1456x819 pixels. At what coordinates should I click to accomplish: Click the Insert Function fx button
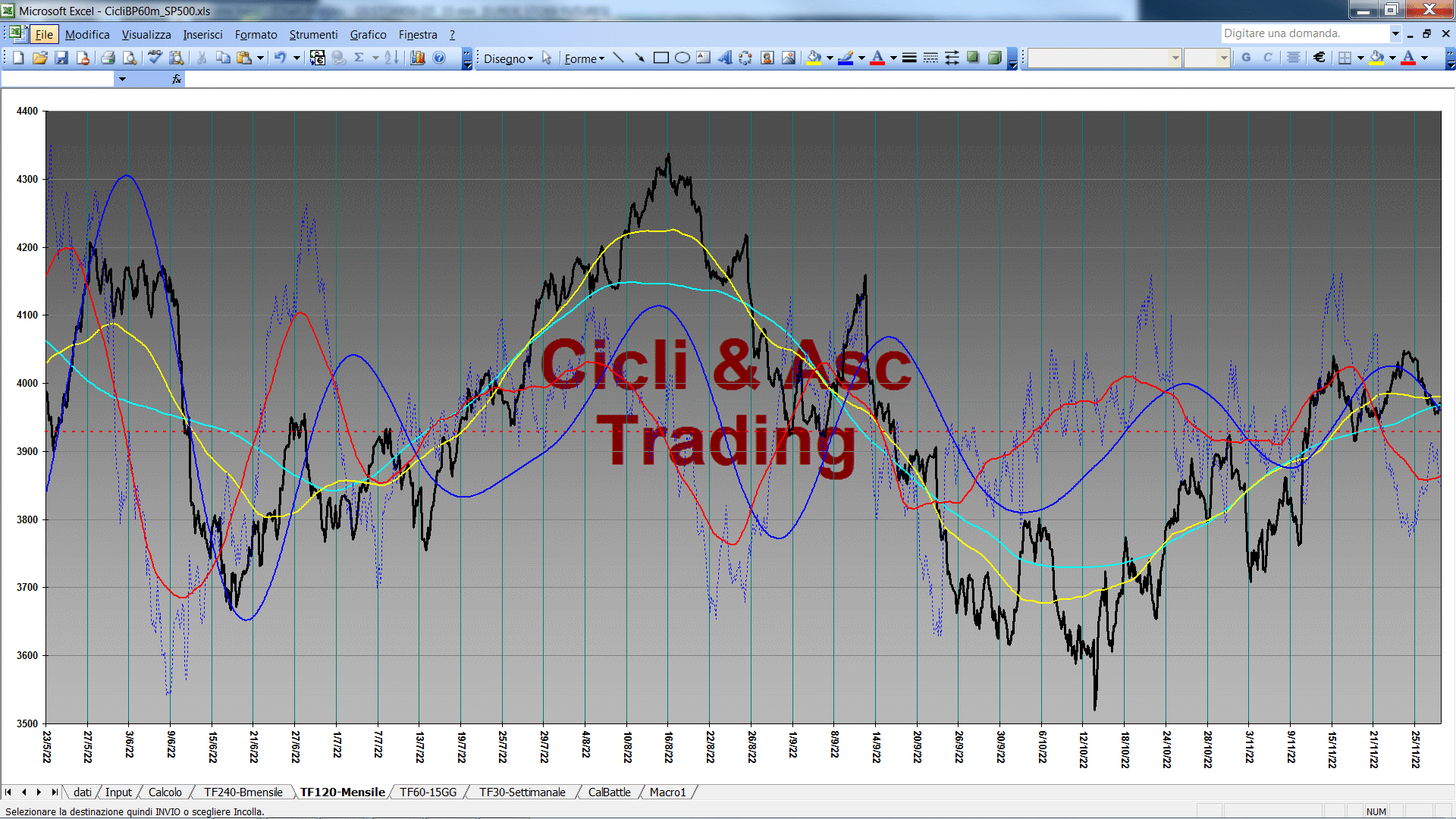[x=177, y=79]
